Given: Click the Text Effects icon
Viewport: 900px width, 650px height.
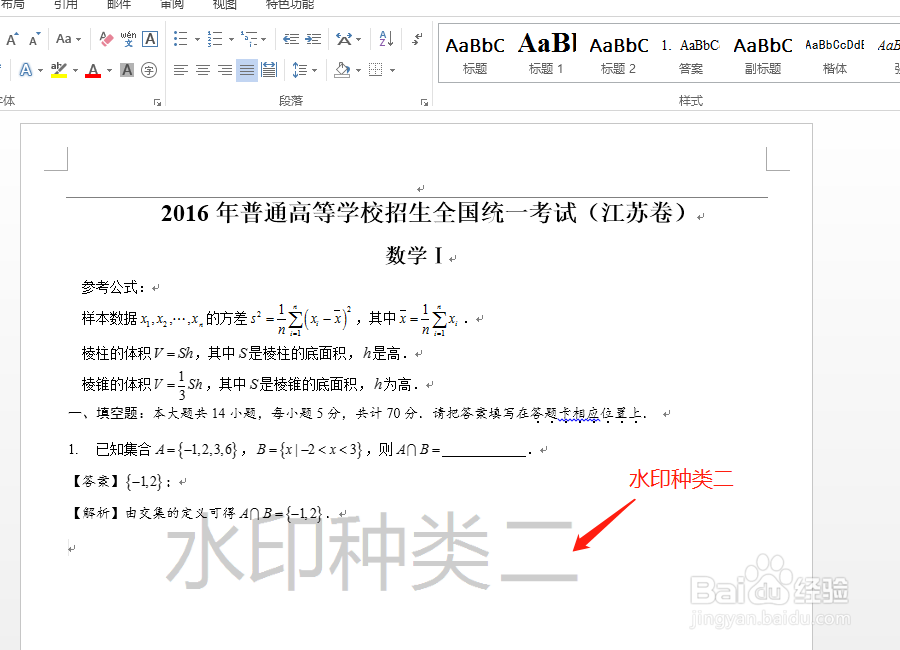Looking at the screenshot, I should pyautogui.click(x=26, y=69).
